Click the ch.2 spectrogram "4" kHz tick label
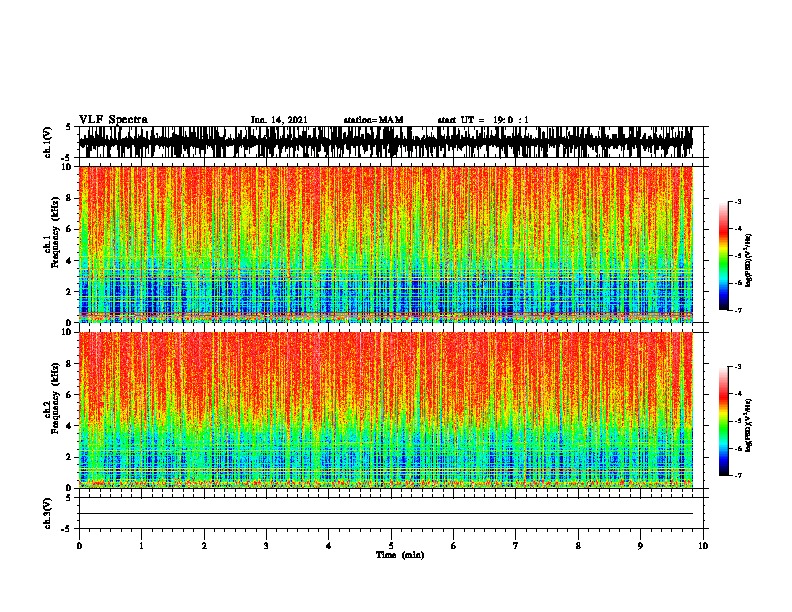Screen dimensions: 792x612 [x=69, y=426]
